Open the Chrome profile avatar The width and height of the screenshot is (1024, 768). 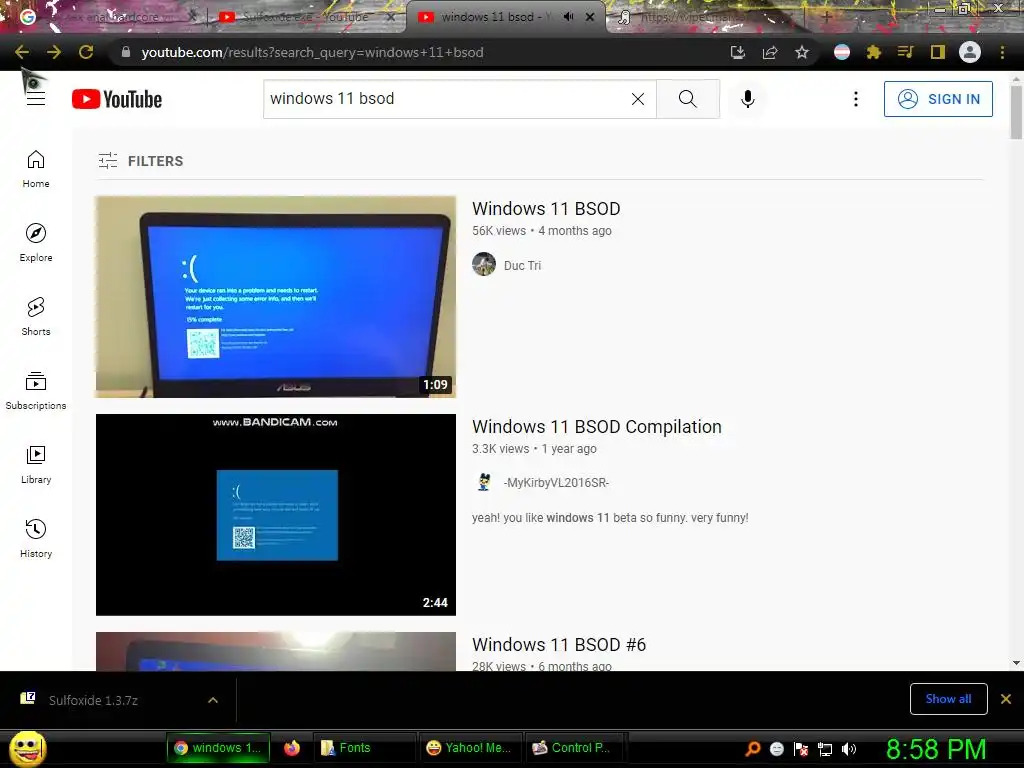click(970, 52)
